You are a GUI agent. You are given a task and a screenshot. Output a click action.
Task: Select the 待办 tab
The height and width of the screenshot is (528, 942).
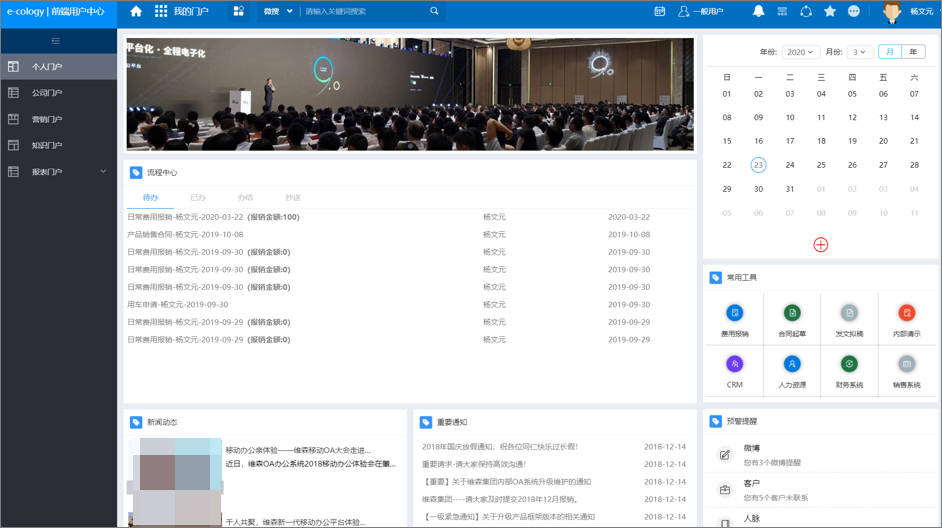point(150,198)
